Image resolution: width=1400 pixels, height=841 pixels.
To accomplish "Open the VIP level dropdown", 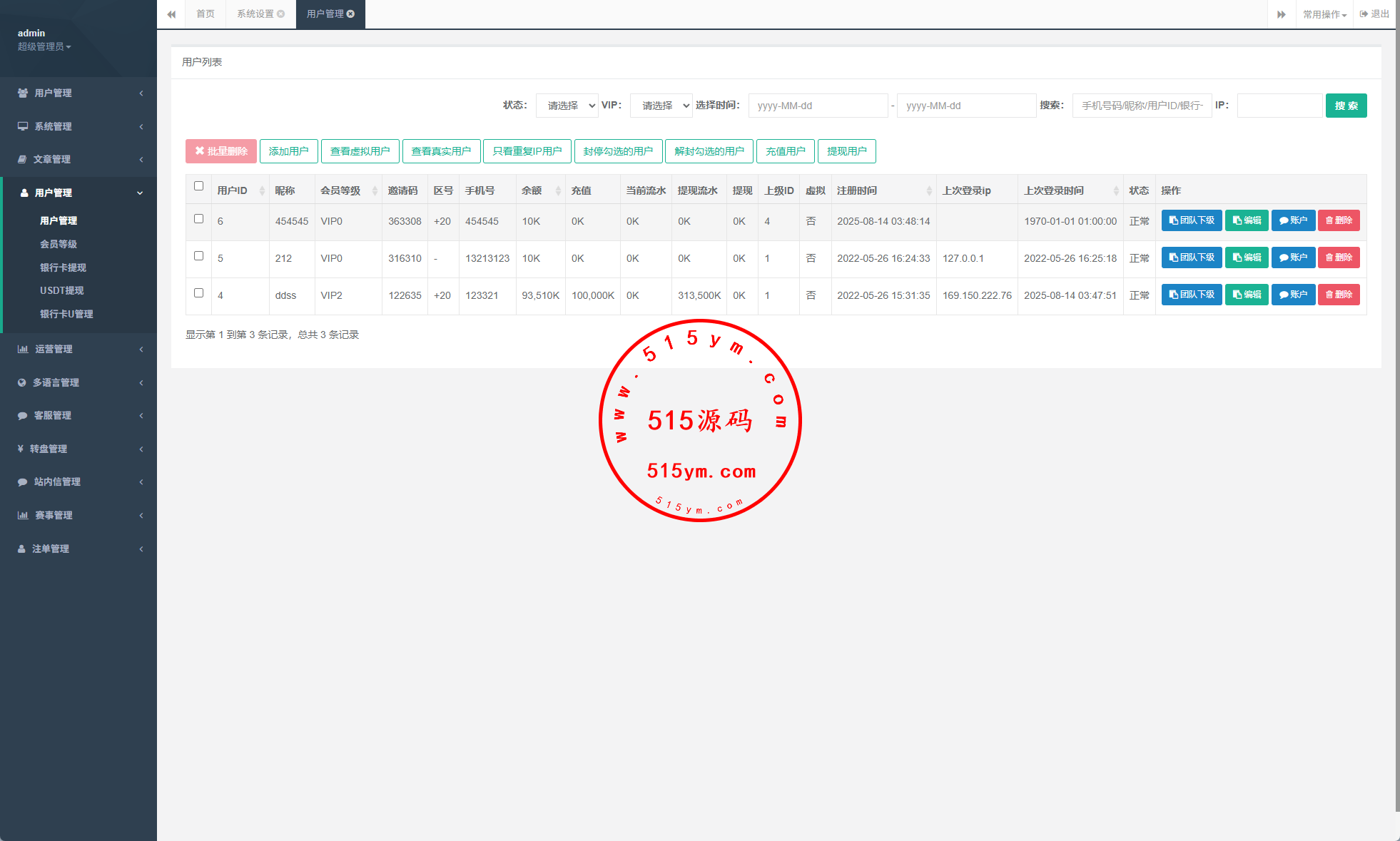I will pyautogui.click(x=661, y=106).
